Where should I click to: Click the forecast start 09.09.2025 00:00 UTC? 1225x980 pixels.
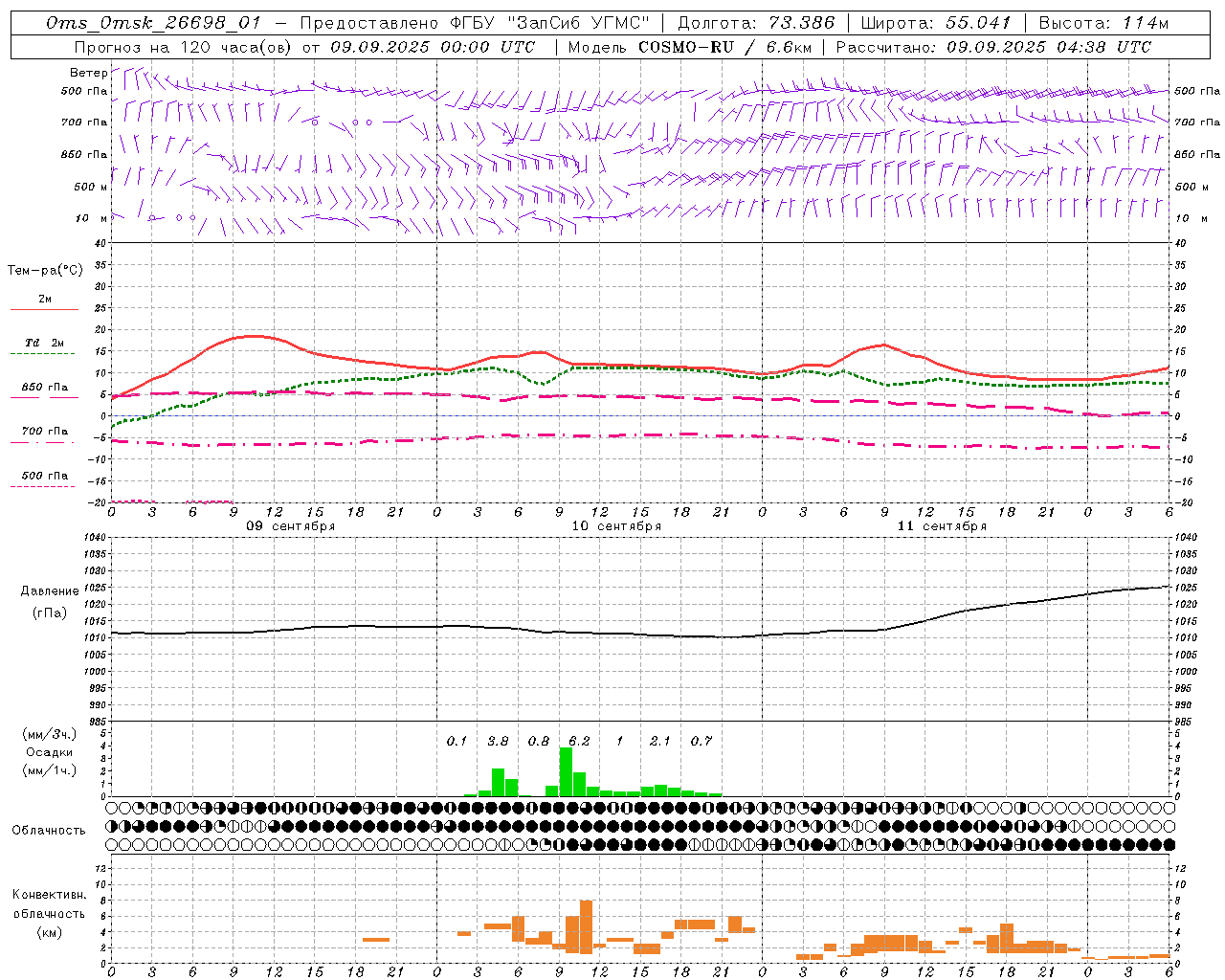pos(433,47)
